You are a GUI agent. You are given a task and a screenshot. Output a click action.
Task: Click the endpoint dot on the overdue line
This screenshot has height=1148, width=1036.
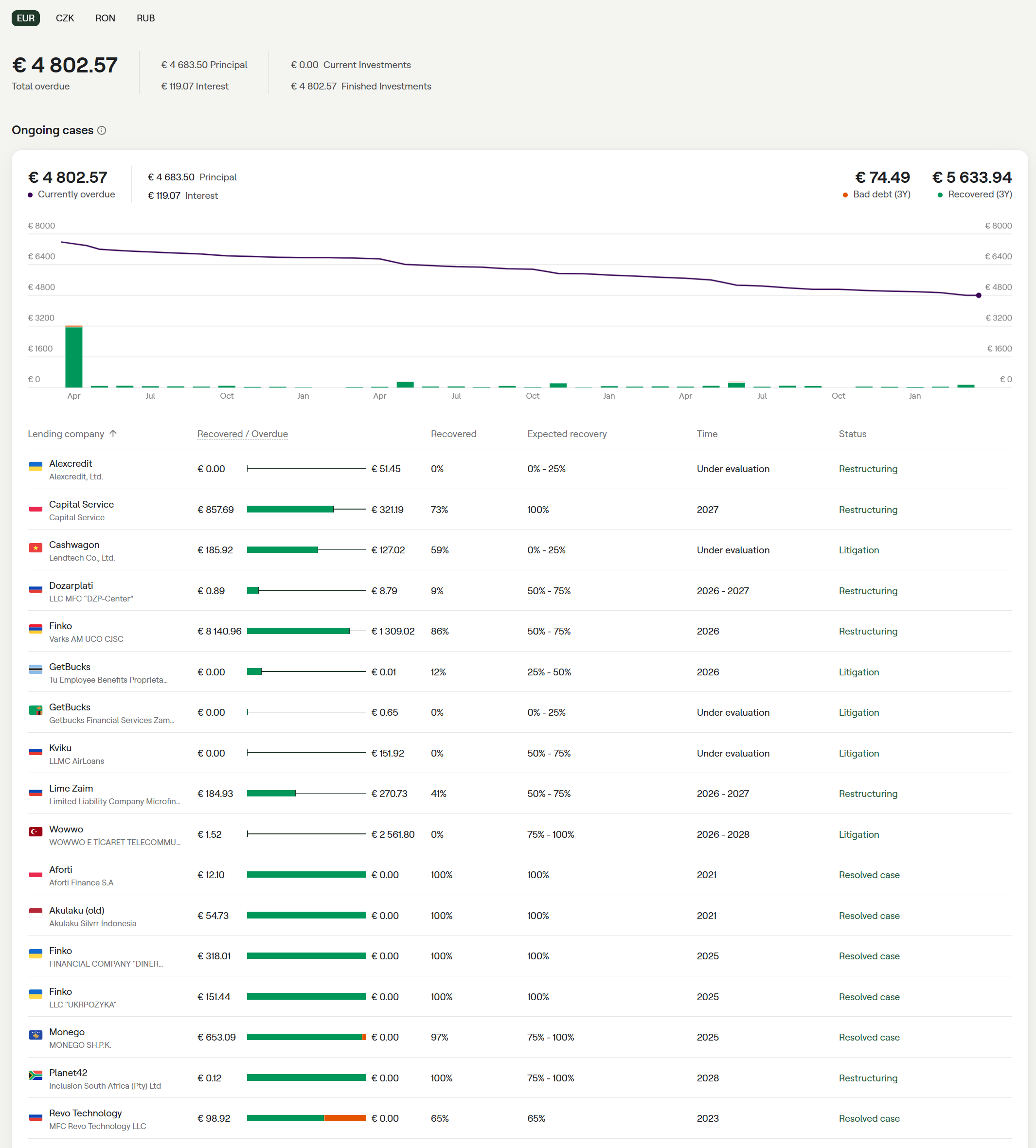(x=979, y=296)
